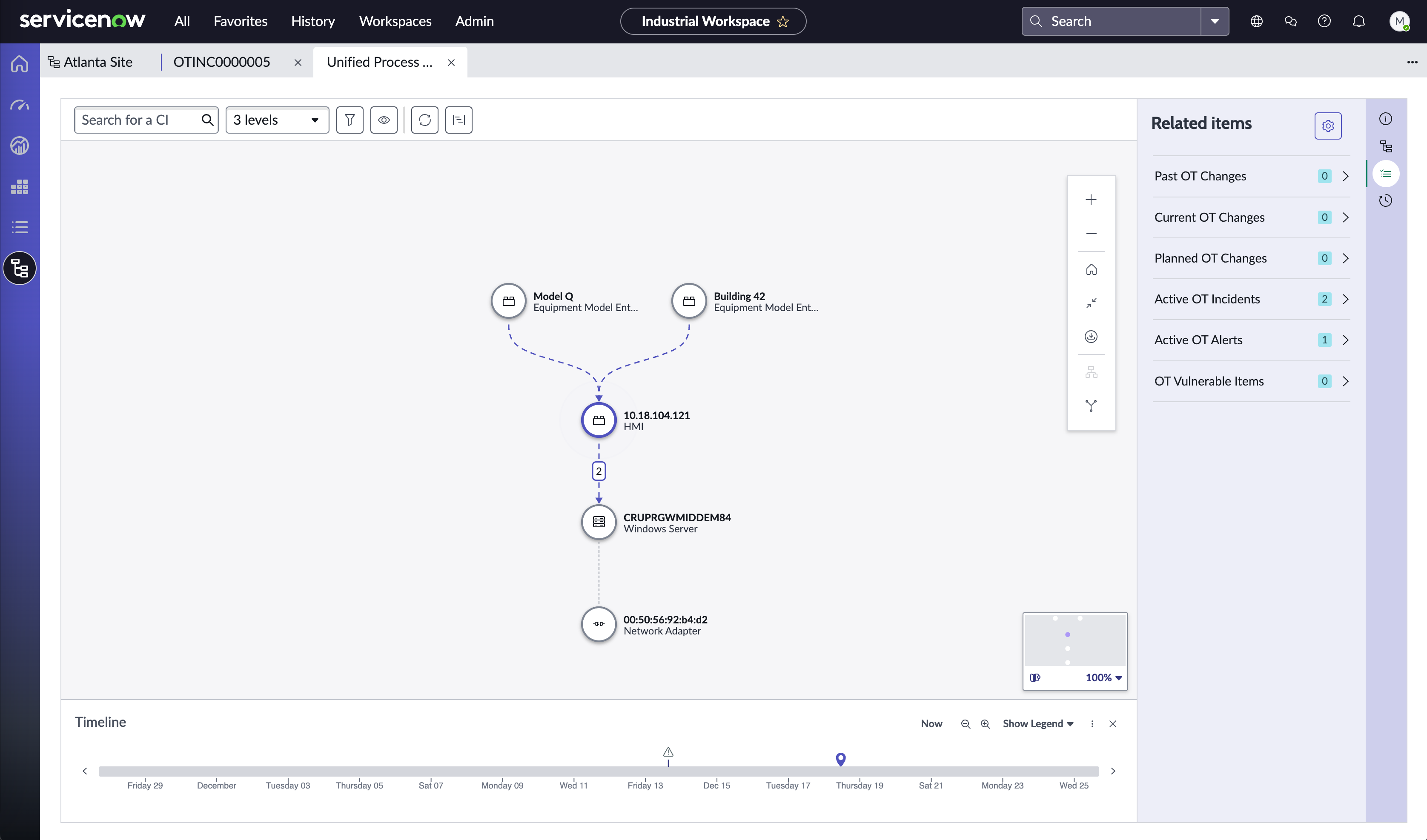Close the Timeline panel
1427x840 pixels.
[x=1112, y=724]
